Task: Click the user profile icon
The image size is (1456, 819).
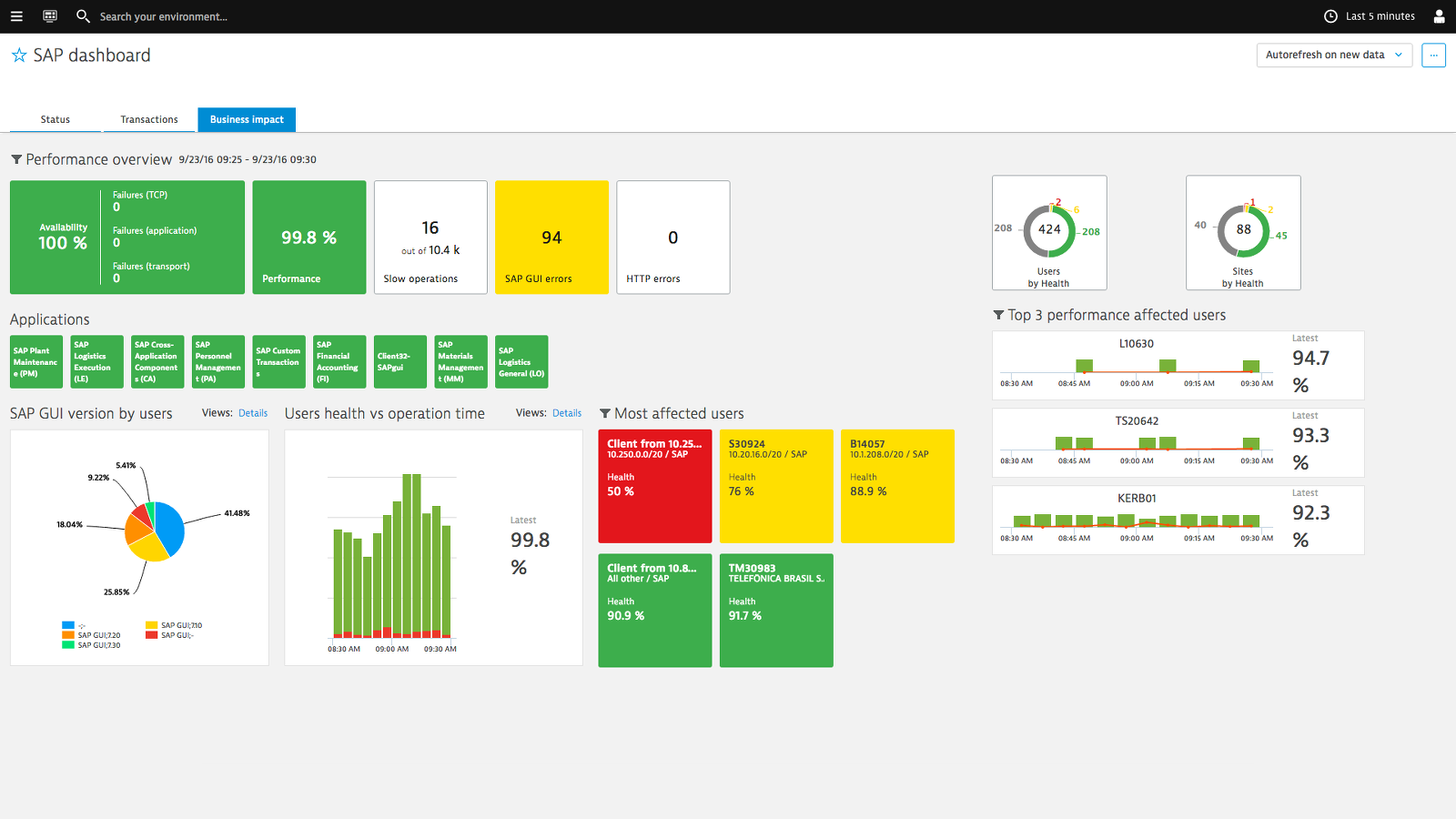Action: point(1439,15)
